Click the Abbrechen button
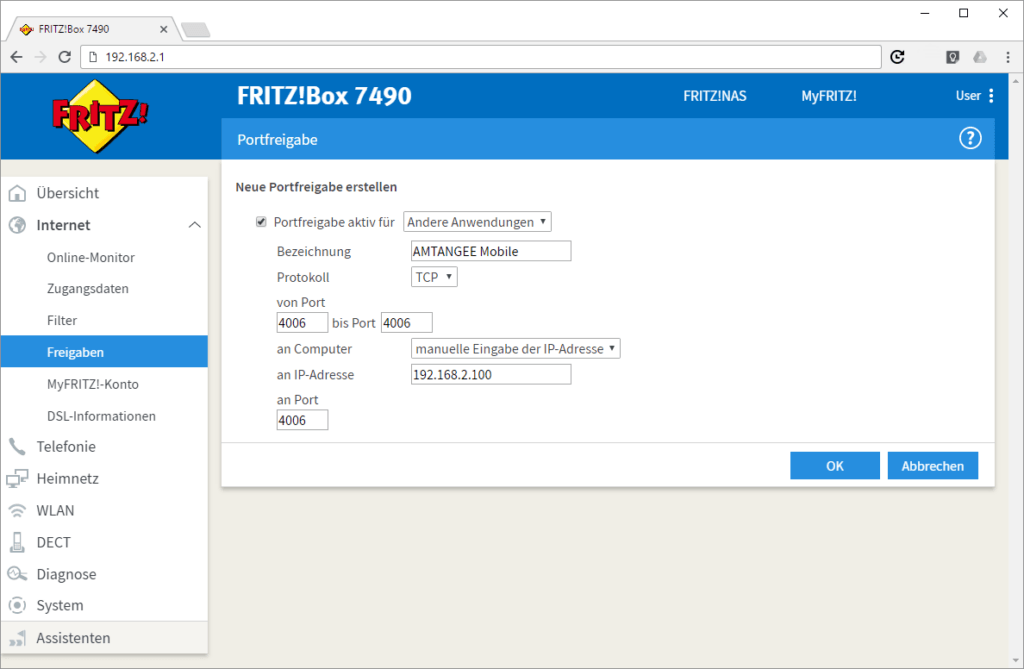This screenshot has width=1024, height=669. click(x=932, y=466)
